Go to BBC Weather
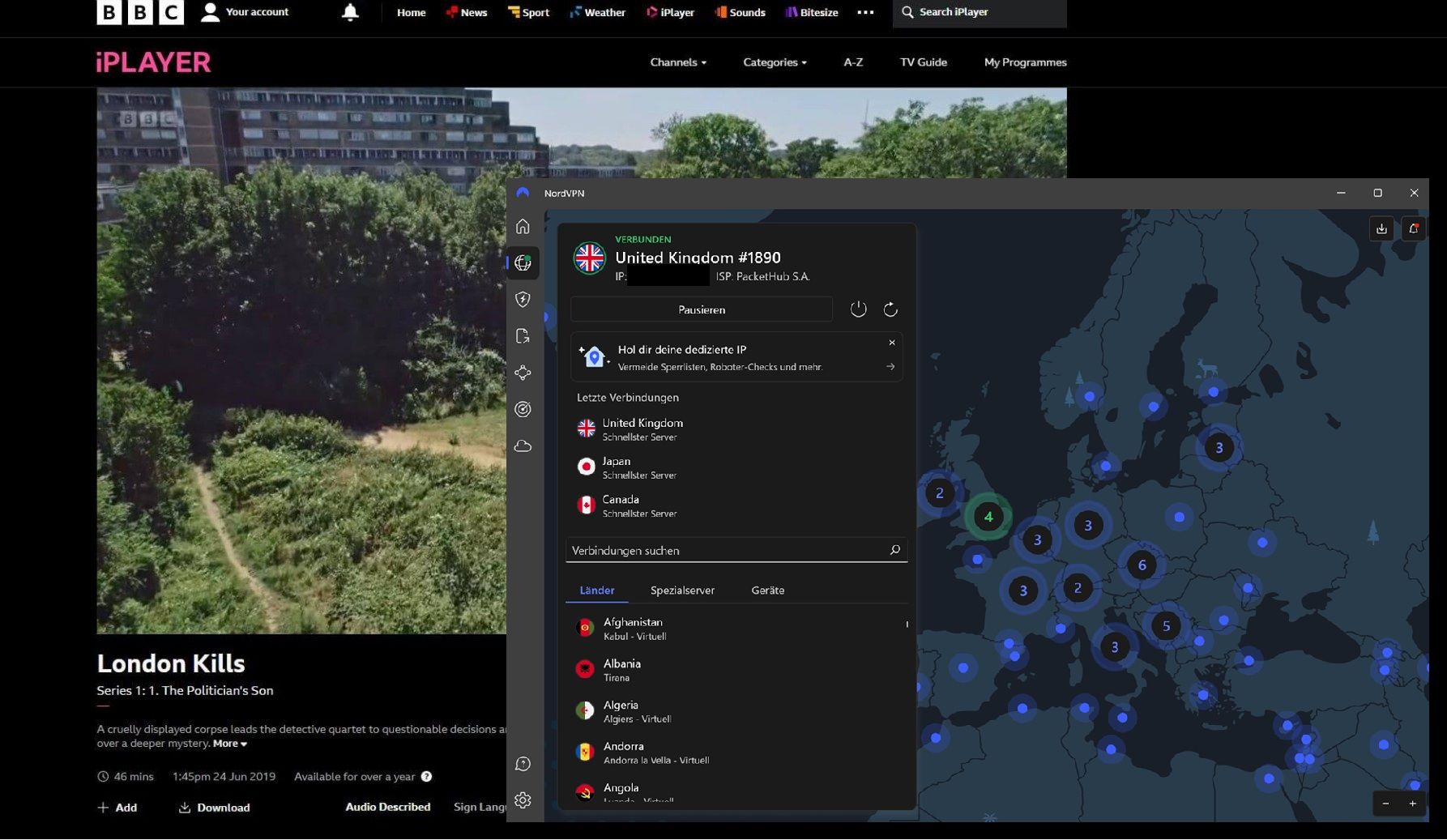The width and height of the screenshot is (1447, 840). coord(598,12)
